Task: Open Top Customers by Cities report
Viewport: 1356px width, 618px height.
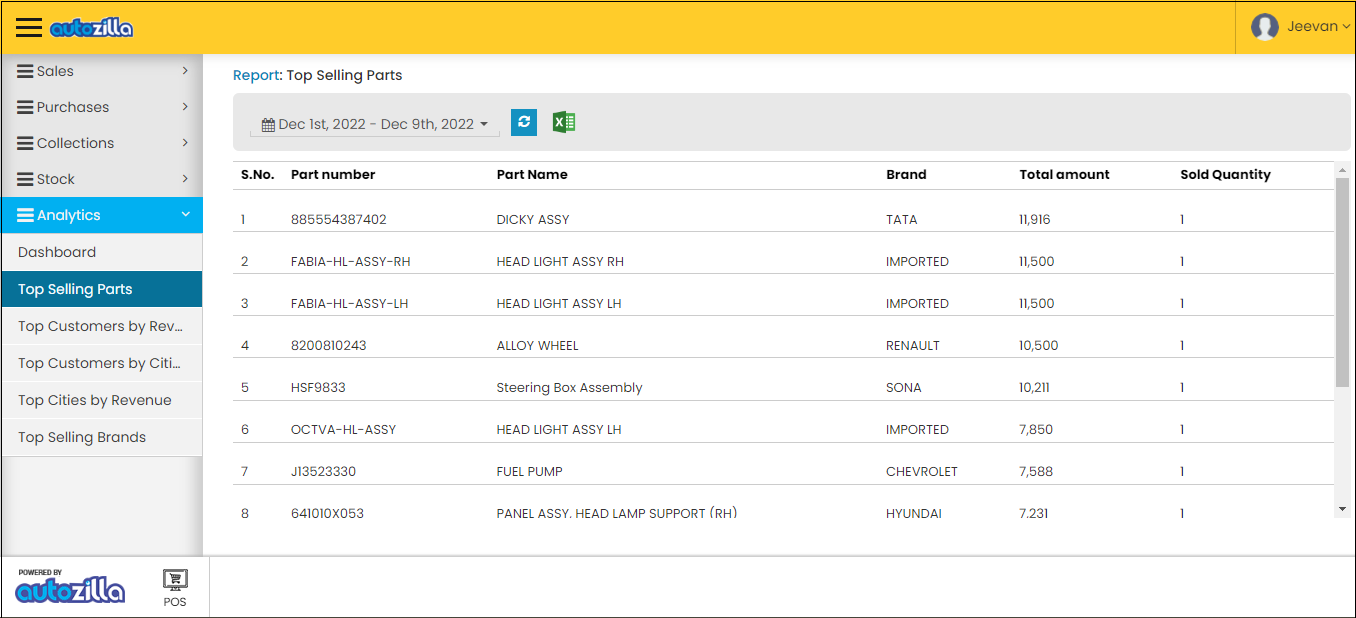Action: 102,363
